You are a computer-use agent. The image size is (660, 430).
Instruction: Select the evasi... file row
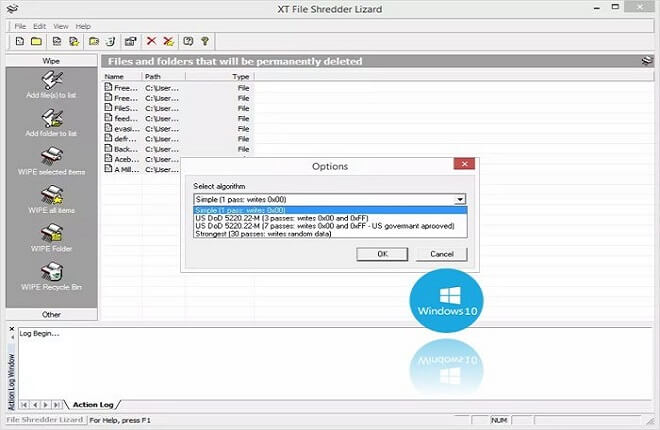[x=178, y=129]
